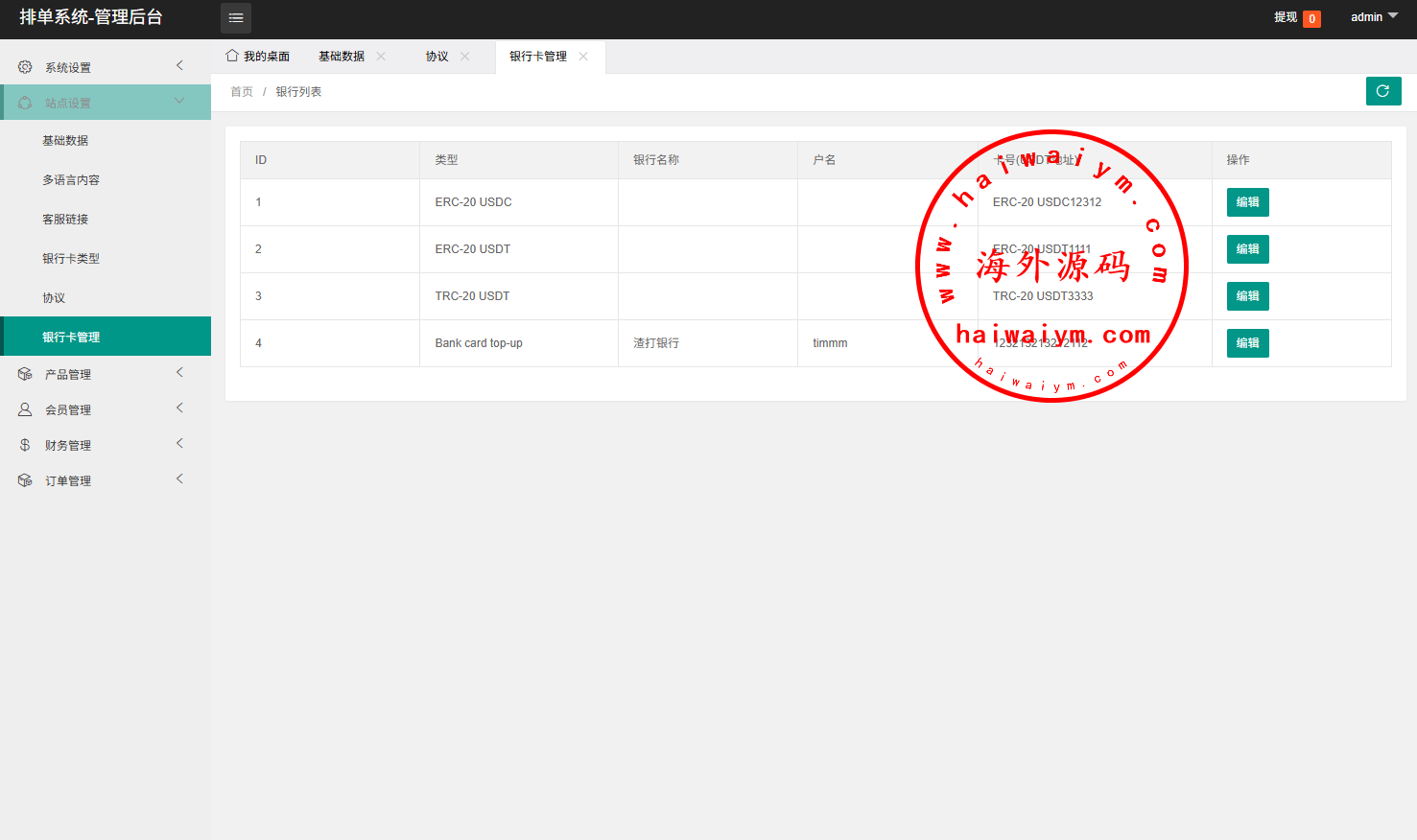Screen dimensions: 1417x840
Task: Click the green refresh icon button
Action: click(1382, 91)
